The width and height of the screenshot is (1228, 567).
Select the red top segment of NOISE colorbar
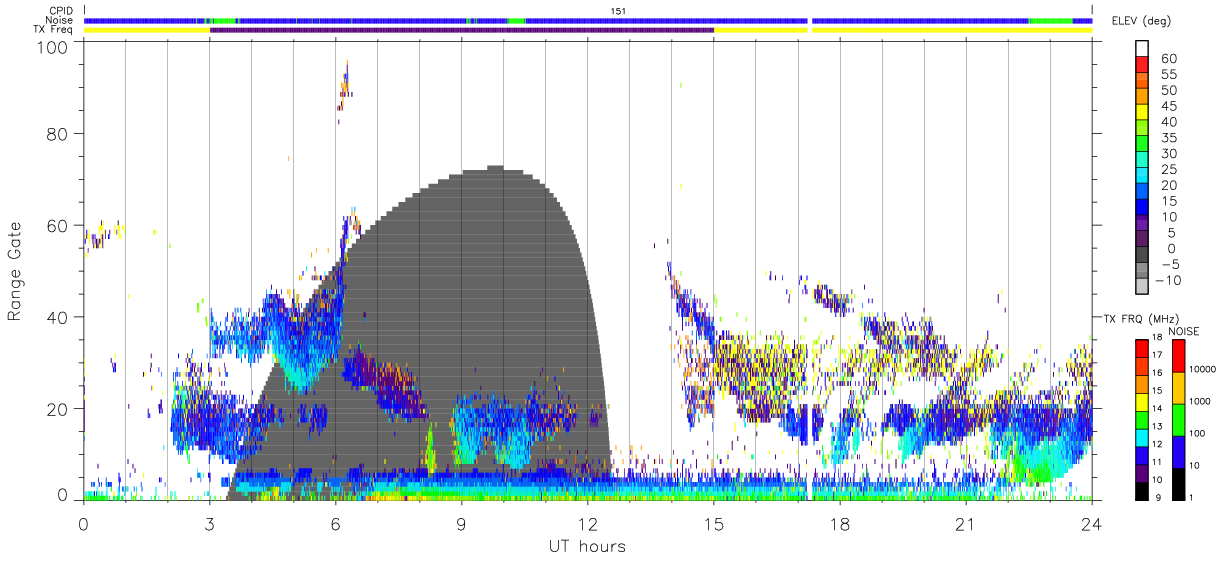pos(1177,356)
